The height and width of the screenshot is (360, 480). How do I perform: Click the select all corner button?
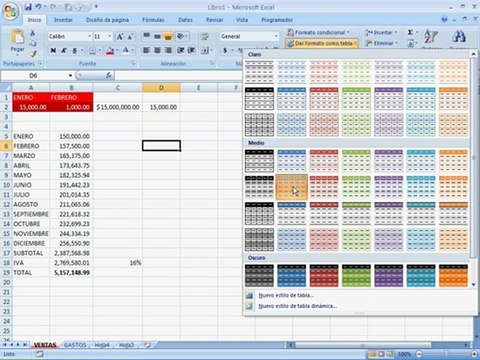click(x=6, y=88)
